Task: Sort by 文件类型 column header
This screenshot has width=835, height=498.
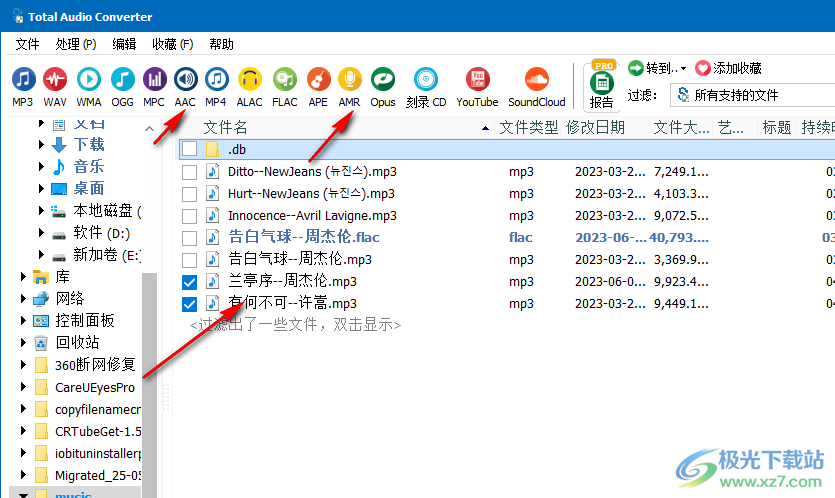Action: click(x=528, y=128)
